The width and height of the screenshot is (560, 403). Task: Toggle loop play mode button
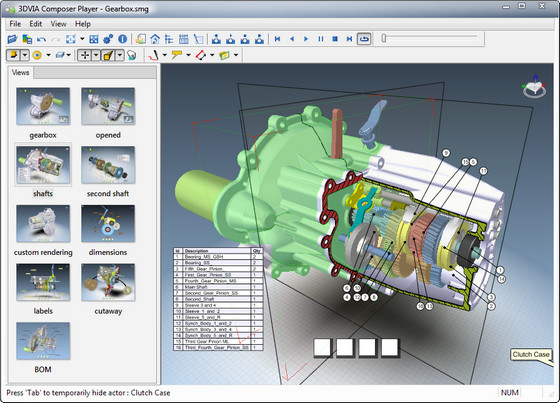point(364,39)
